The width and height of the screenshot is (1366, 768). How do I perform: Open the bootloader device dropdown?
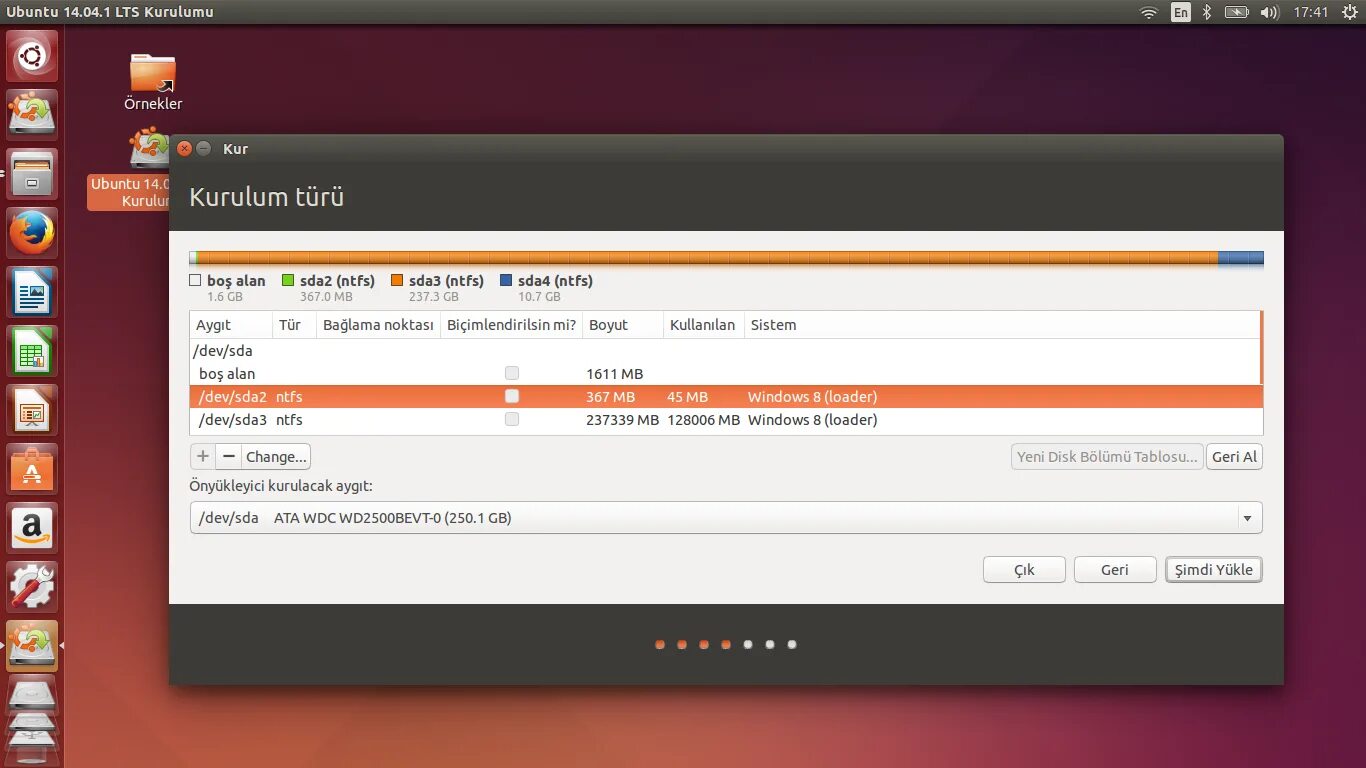point(726,518)
